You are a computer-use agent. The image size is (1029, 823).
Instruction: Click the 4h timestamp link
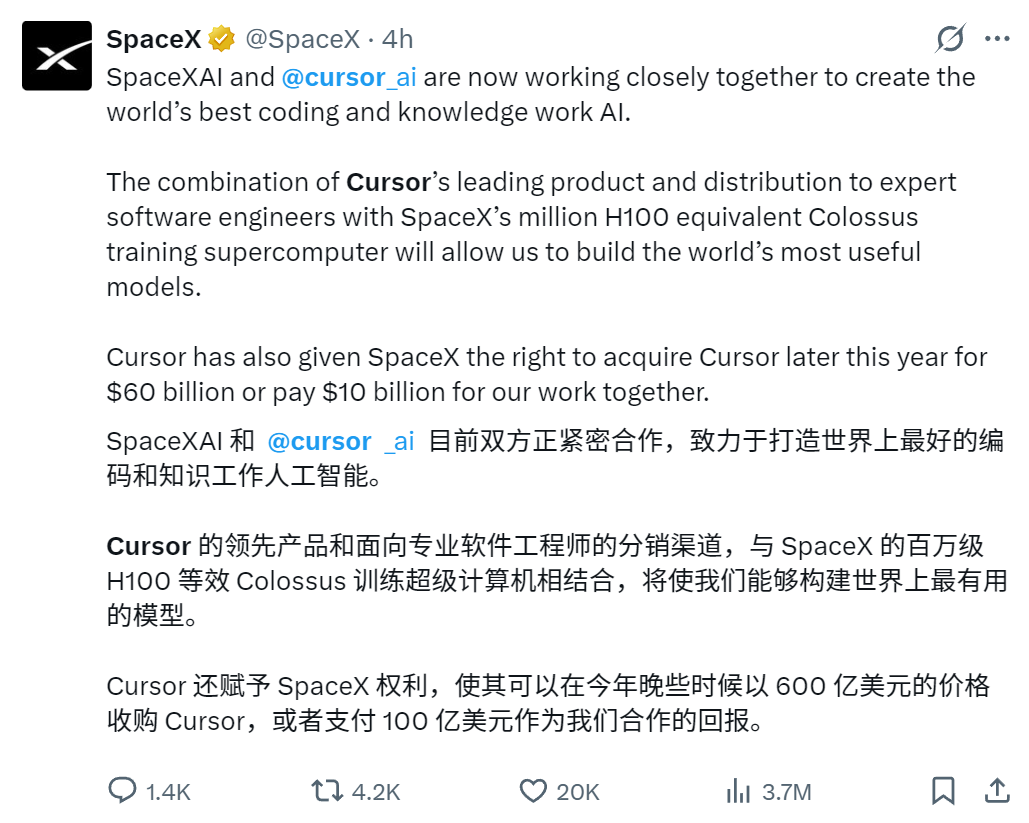tap(399, 39)
